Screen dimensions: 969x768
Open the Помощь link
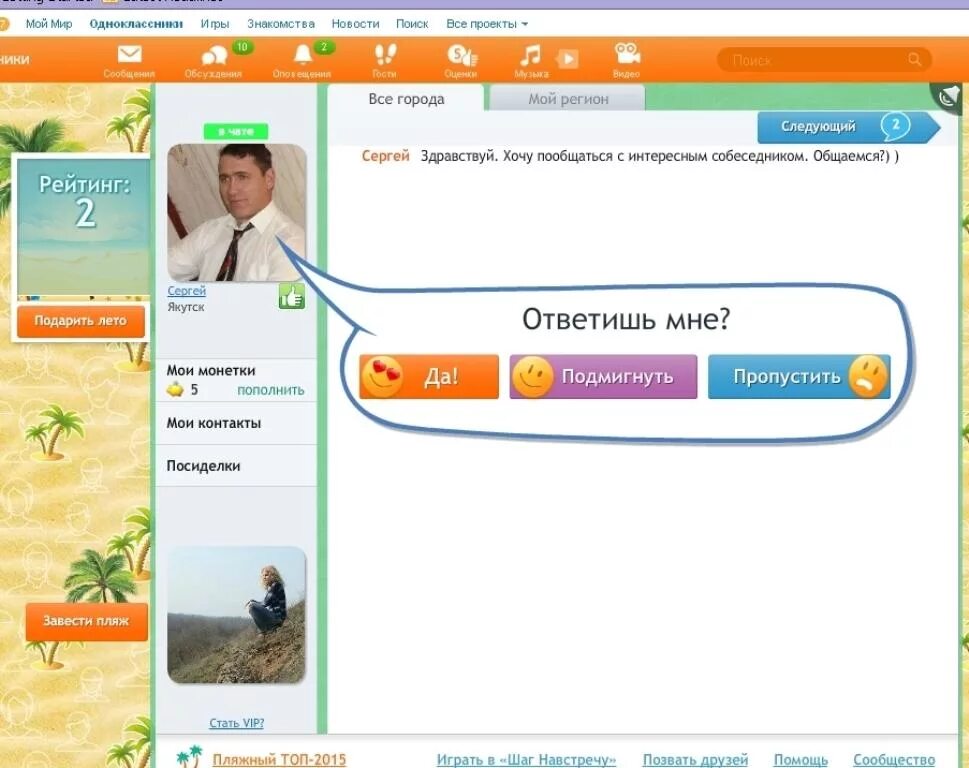[x=800, y=759]
